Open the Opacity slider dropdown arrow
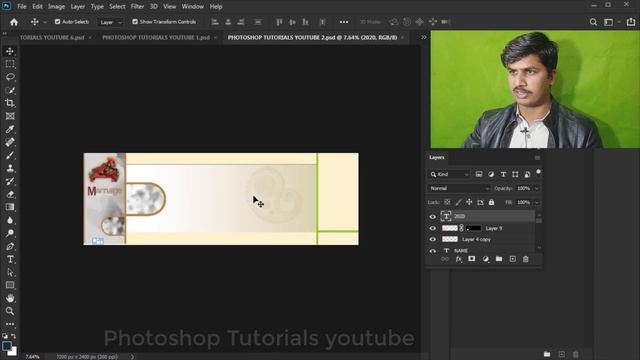Viewport: 640px width, 360px height. pos(537,189)
